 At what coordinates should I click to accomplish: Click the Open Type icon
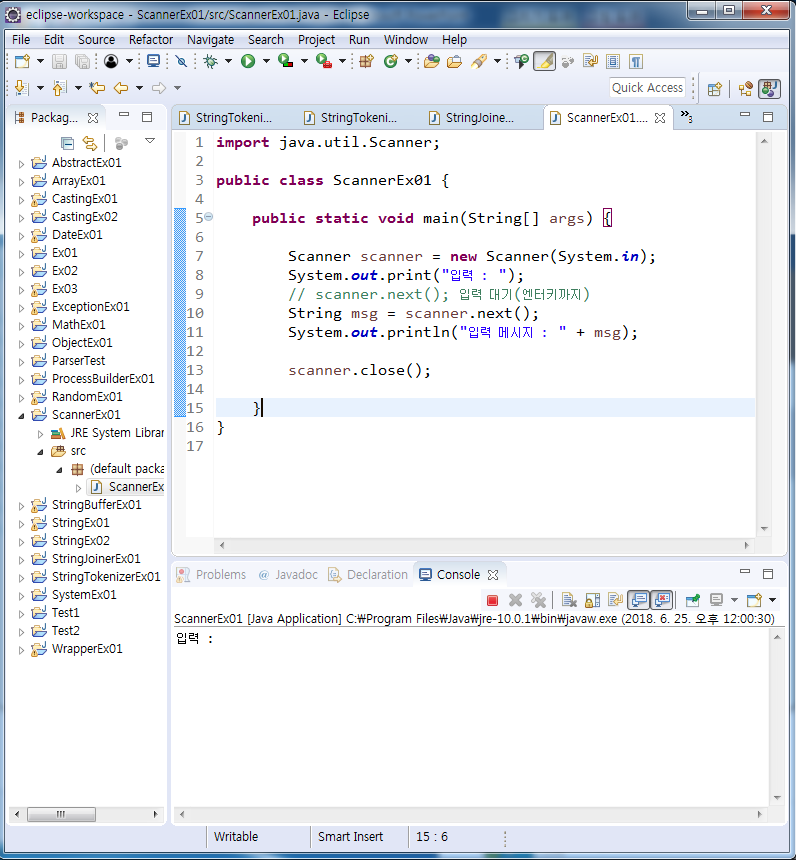(432, 61)
